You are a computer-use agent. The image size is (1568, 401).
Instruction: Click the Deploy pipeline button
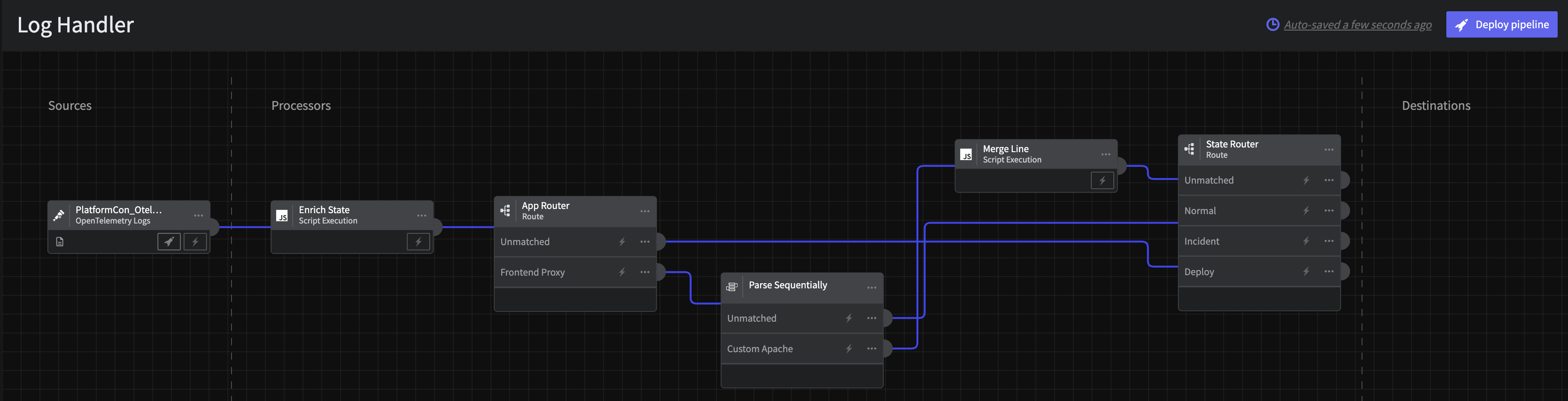(x=1501, y=24)
